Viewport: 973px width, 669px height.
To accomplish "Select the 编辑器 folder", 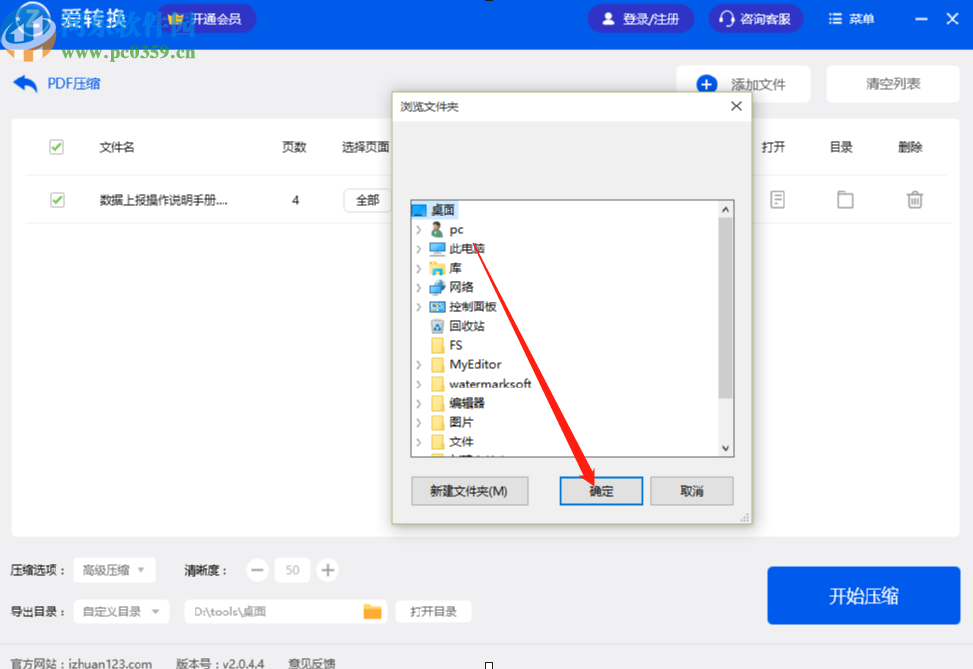I will [x=467, y=403].
